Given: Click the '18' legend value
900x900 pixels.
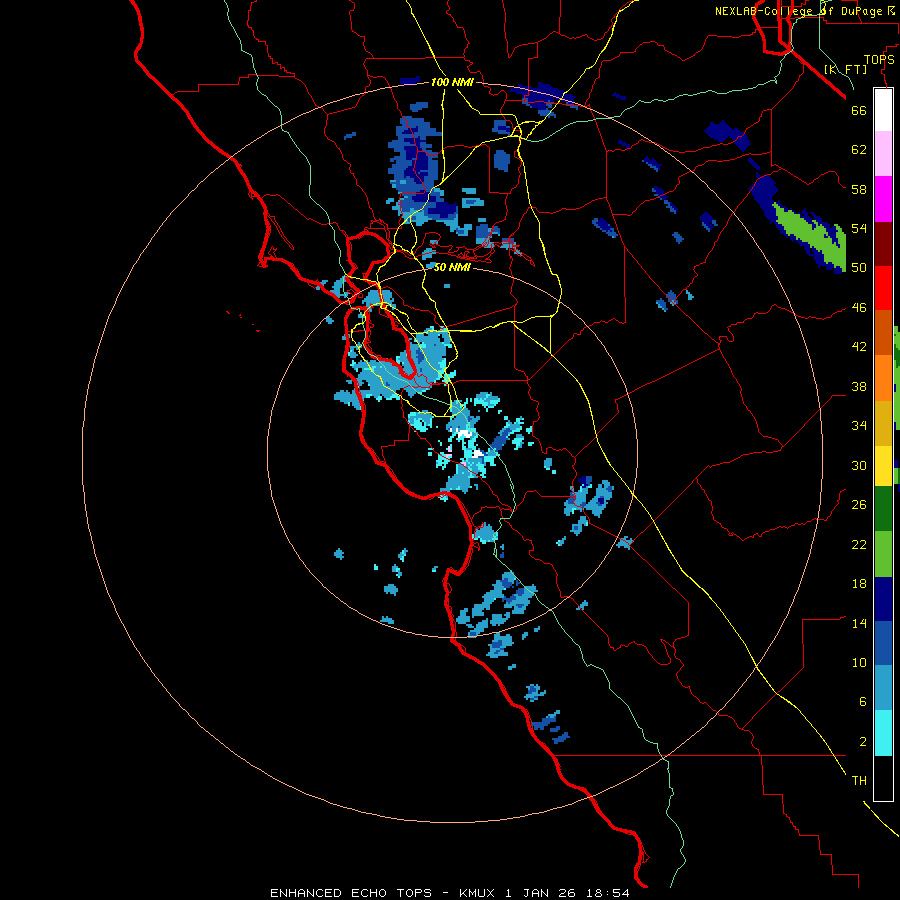Looking at the screenshot, I should [x=859, y=584].
